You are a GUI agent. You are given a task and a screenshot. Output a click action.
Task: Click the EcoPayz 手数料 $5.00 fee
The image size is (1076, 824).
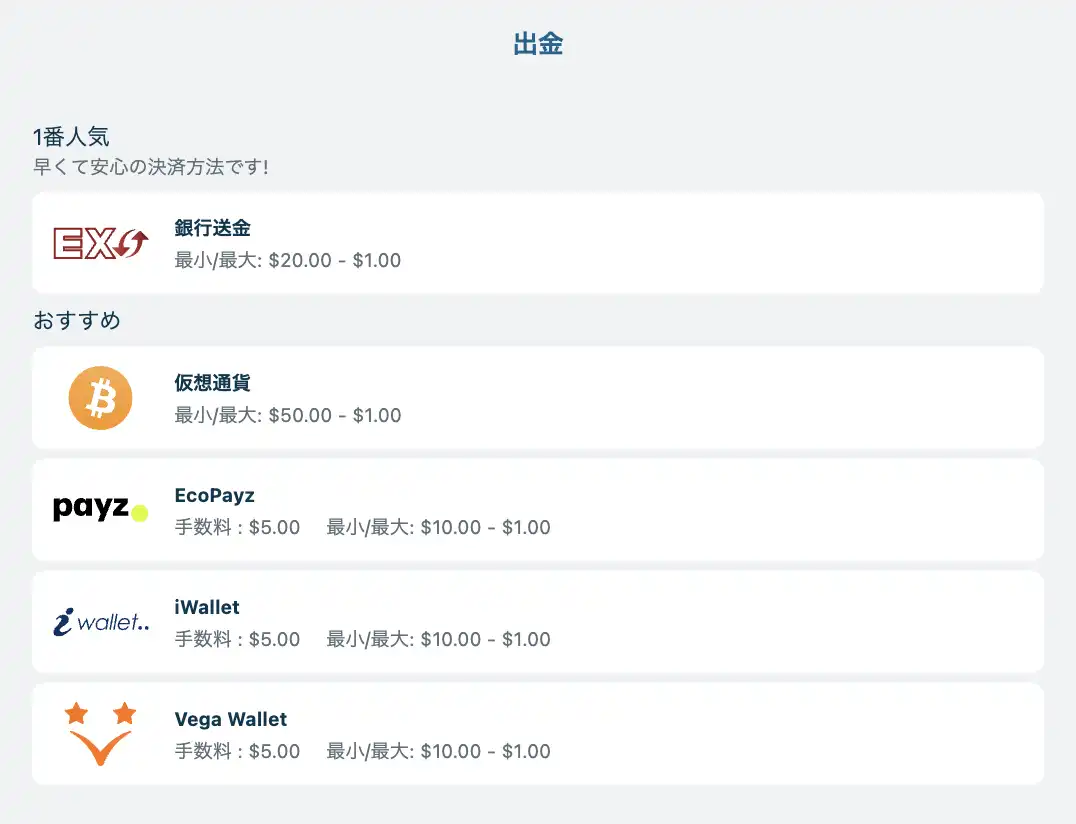pos(237,527)
